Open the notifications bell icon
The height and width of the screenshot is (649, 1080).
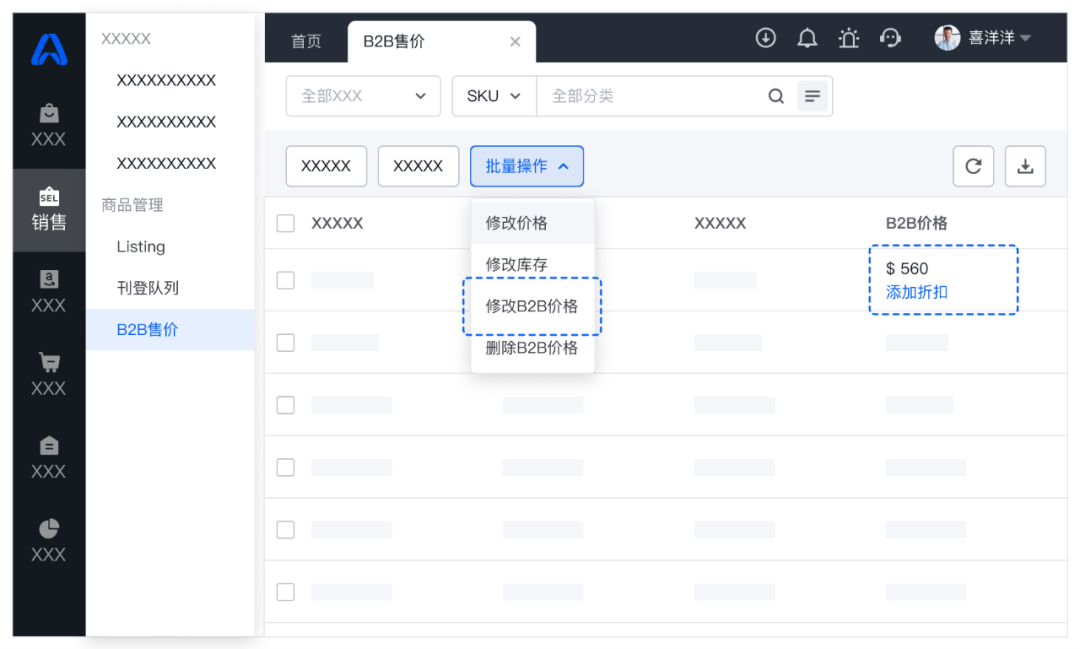(x=807, y=37)
